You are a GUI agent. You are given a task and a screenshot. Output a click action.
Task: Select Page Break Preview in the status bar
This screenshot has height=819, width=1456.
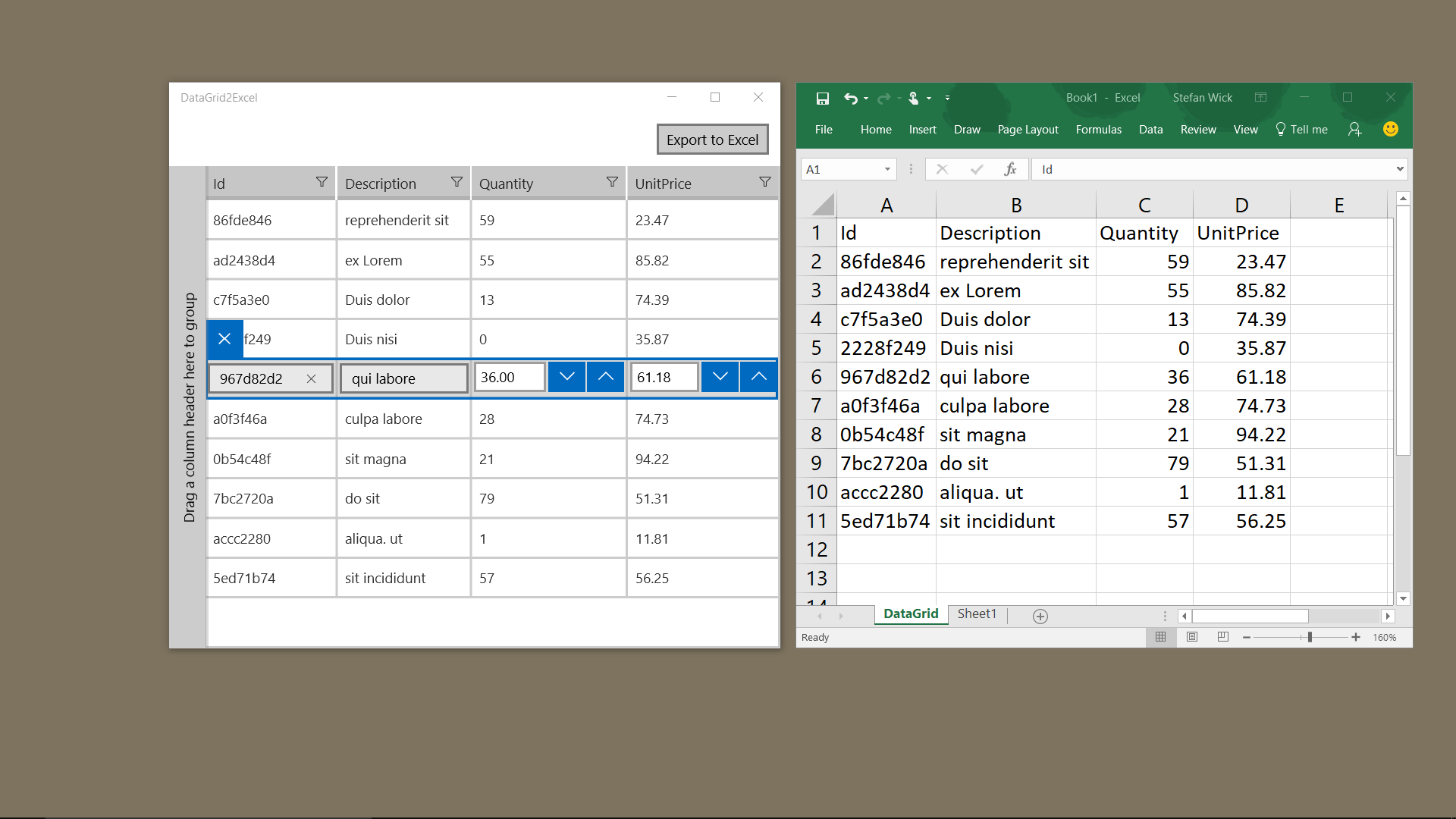point(1222,637)
